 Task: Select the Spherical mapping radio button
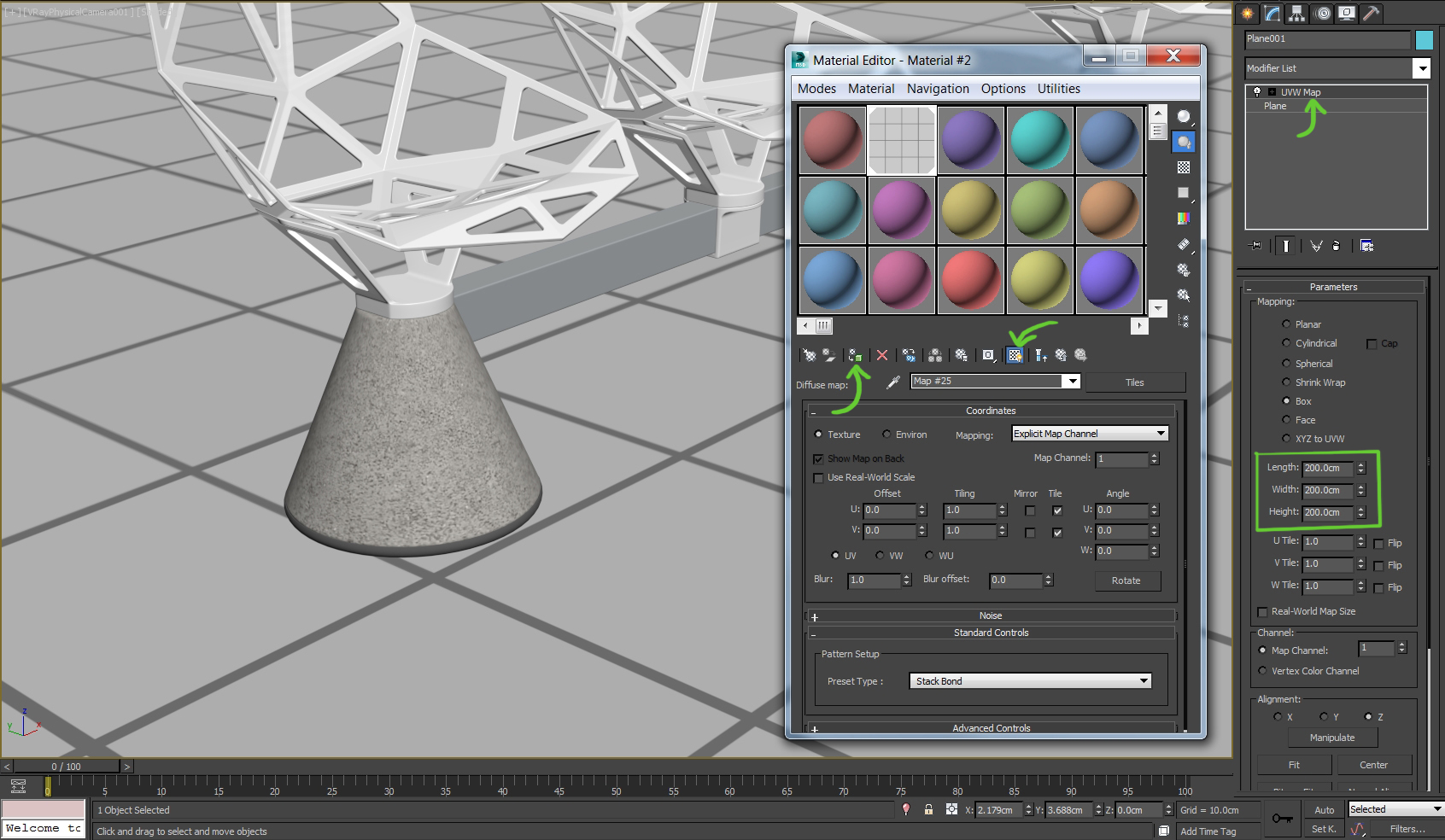click(x=1286, y=363)
